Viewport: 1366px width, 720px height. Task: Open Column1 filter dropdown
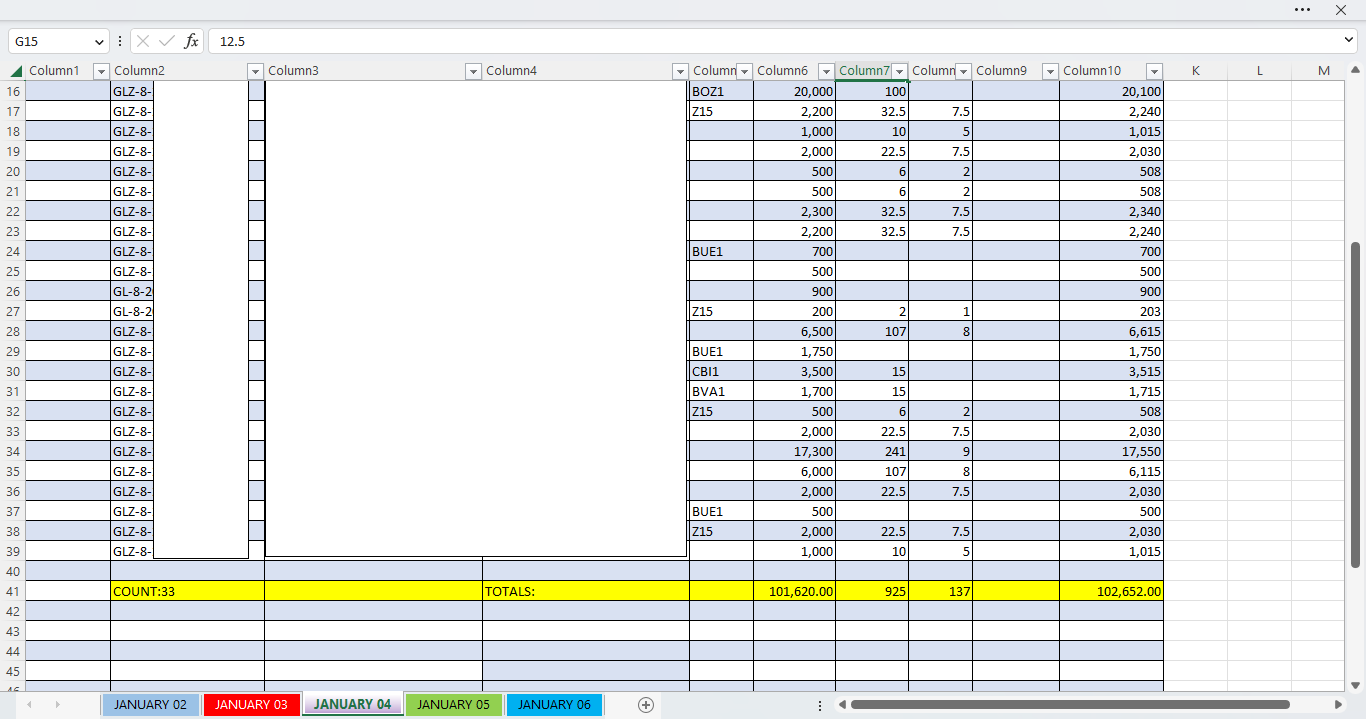101,71
